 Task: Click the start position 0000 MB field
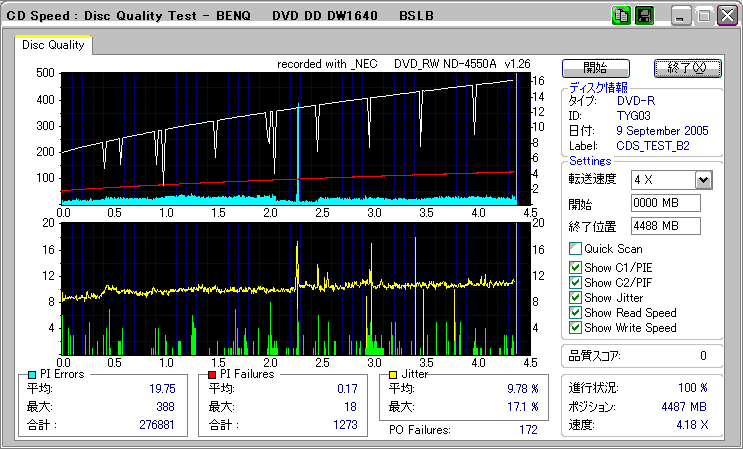[666, 203]
